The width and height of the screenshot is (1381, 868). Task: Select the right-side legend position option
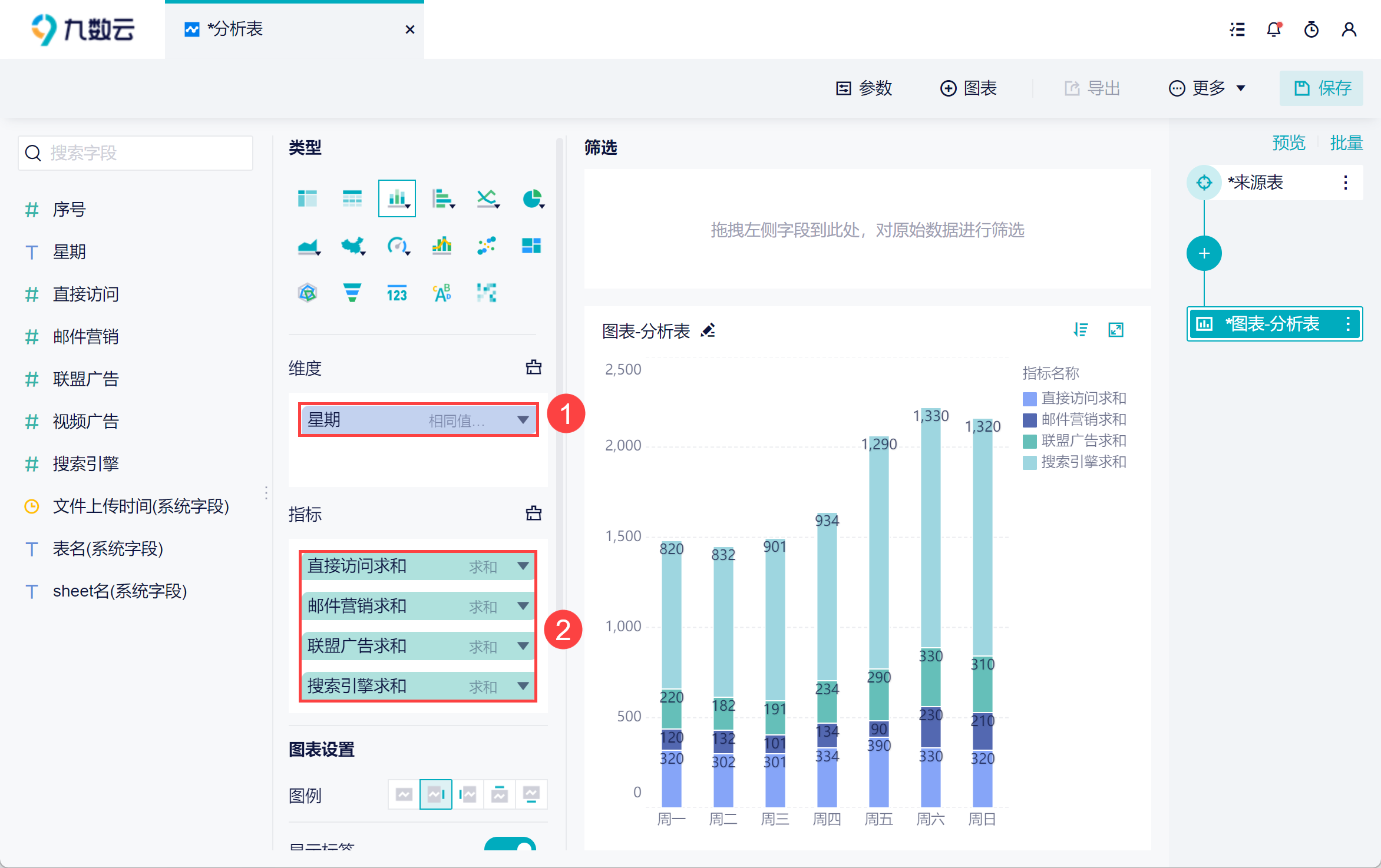click(x=436, y=794)
